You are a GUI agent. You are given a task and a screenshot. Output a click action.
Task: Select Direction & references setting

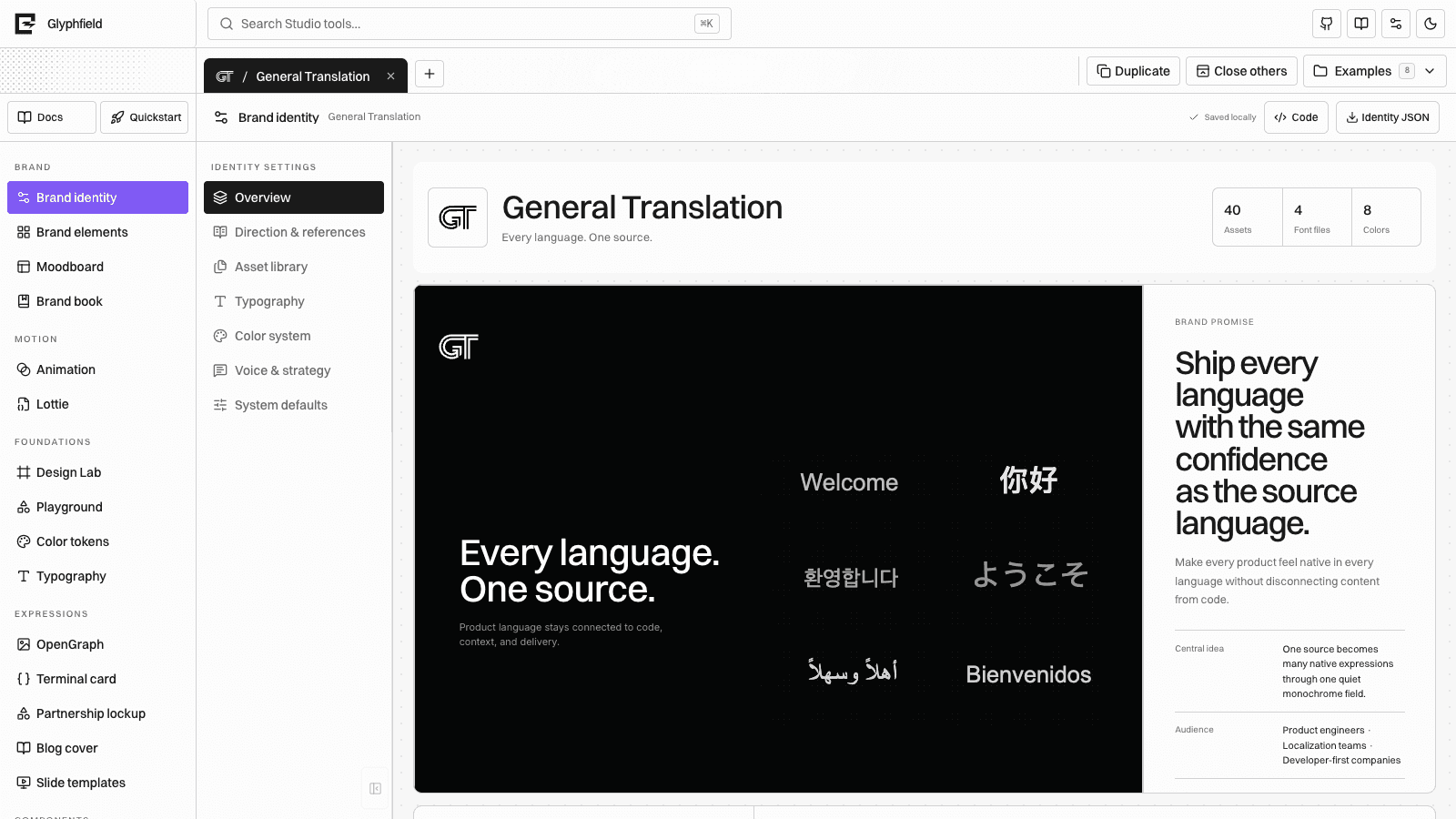pyautogui.click(x=294, y=232)
